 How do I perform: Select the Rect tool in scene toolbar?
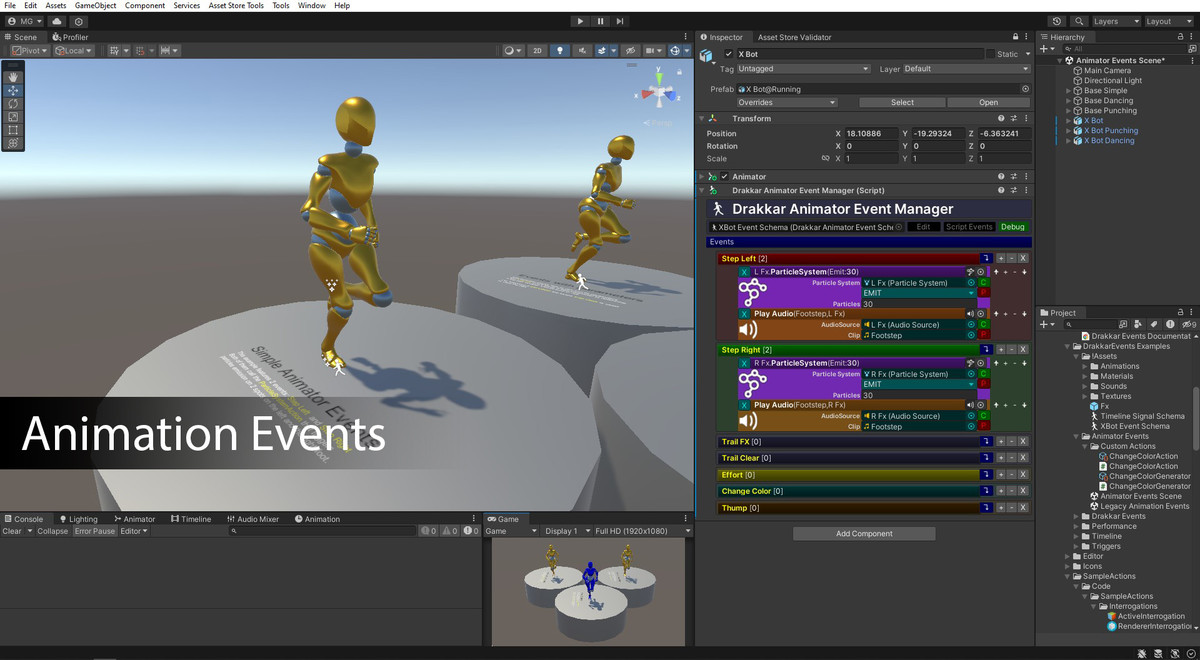[13, 130]
